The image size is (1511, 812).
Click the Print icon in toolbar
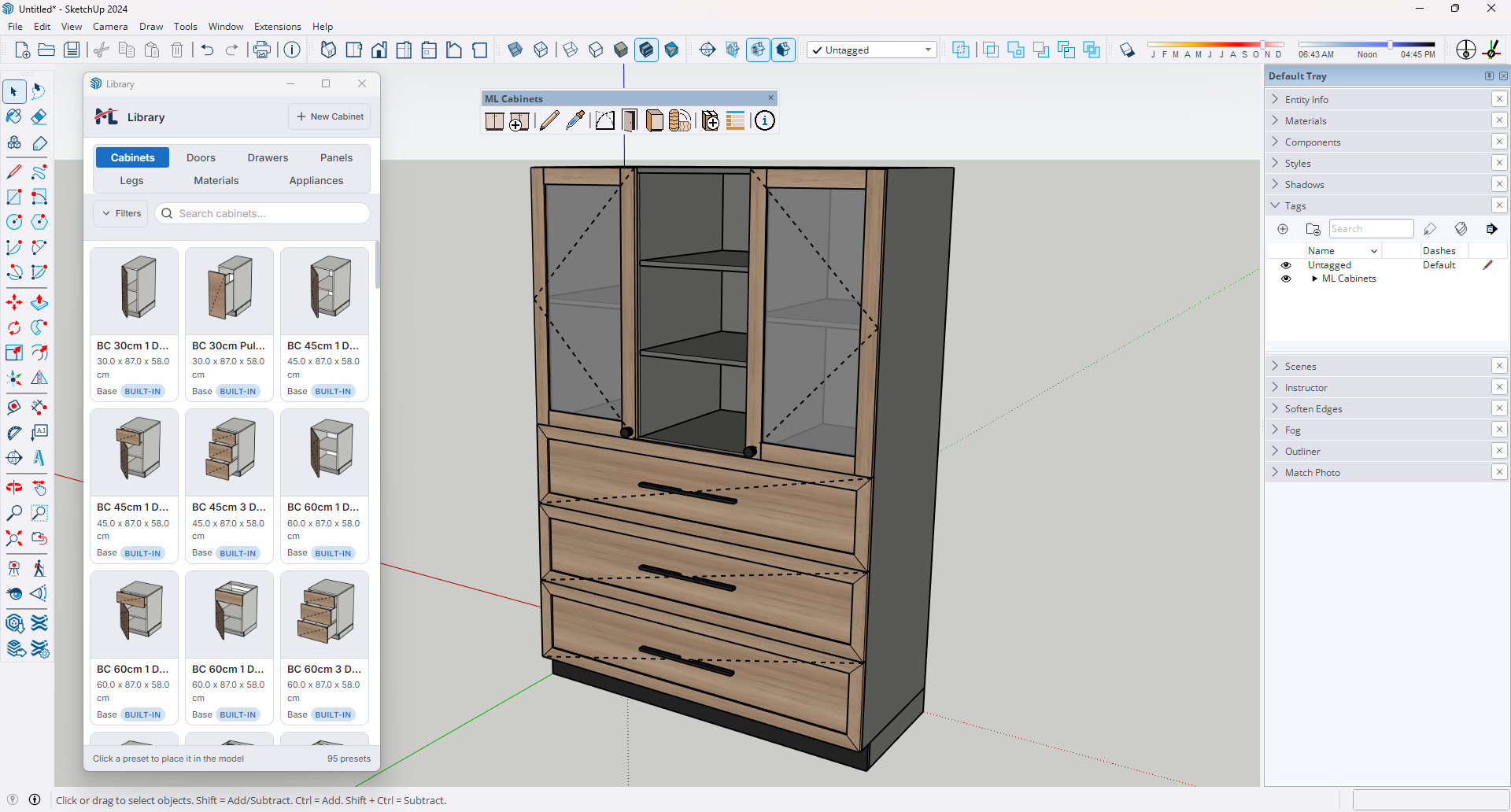262,50
